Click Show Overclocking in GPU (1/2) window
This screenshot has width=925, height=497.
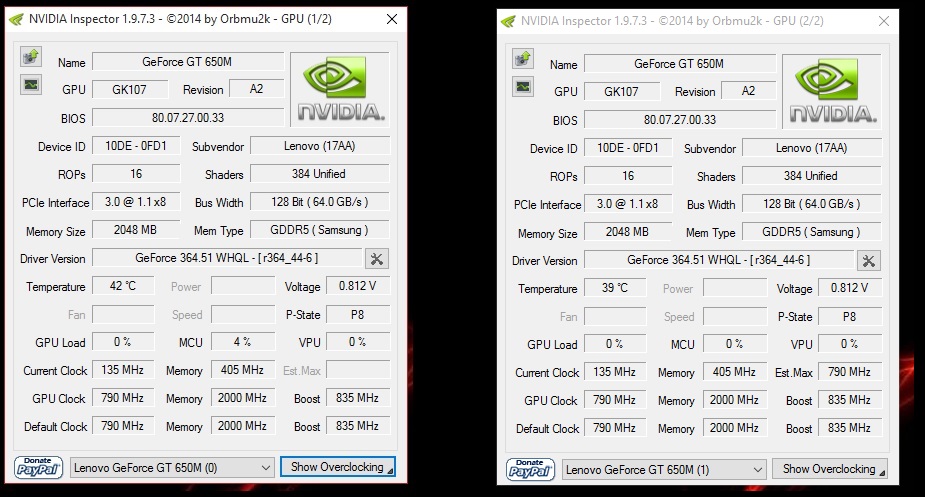pyautogui.click(x=338, y=467)
